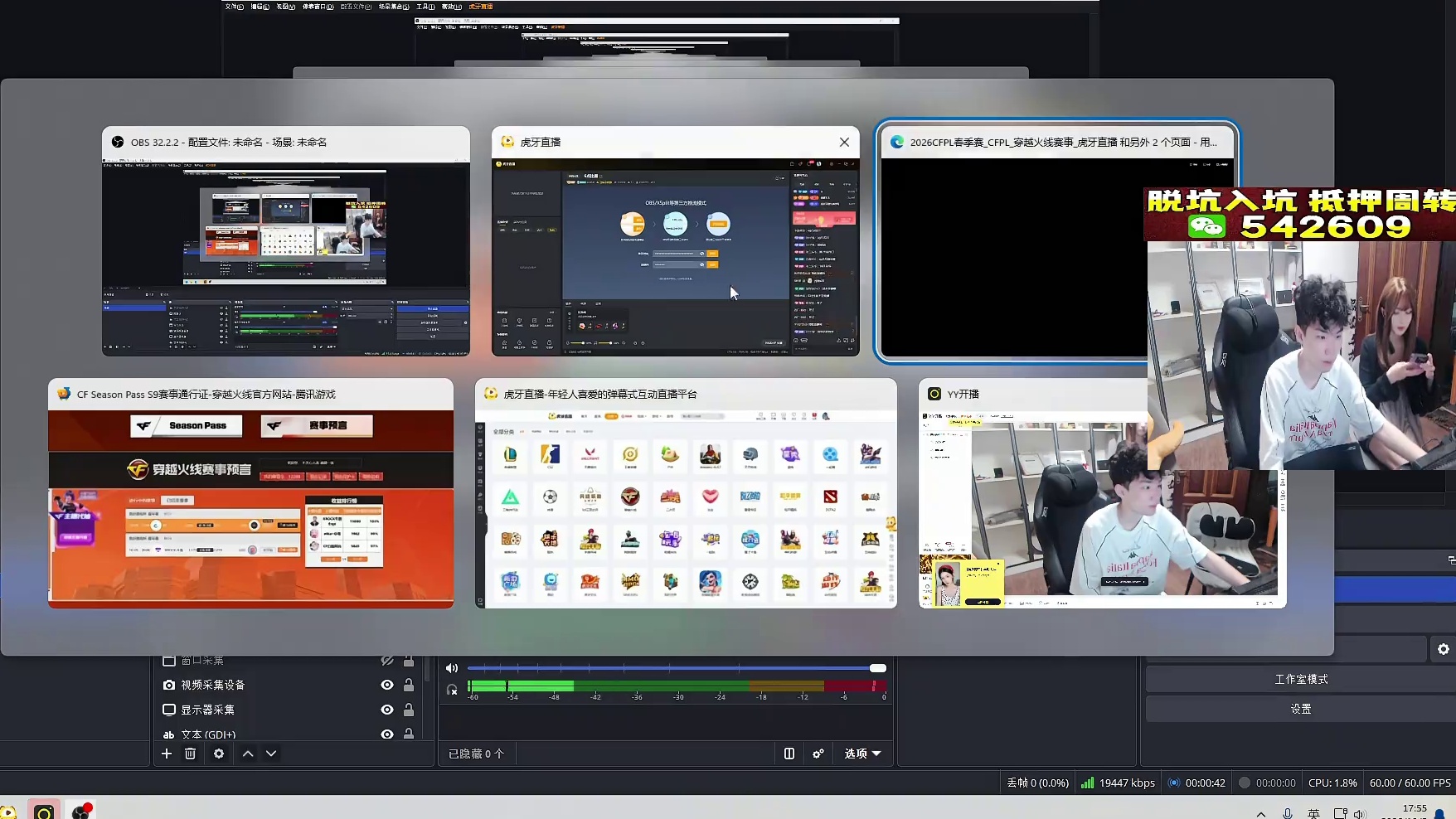The image size is (1456, 819).
Task: Open the network icon in the system tray
Action: 1340,814
